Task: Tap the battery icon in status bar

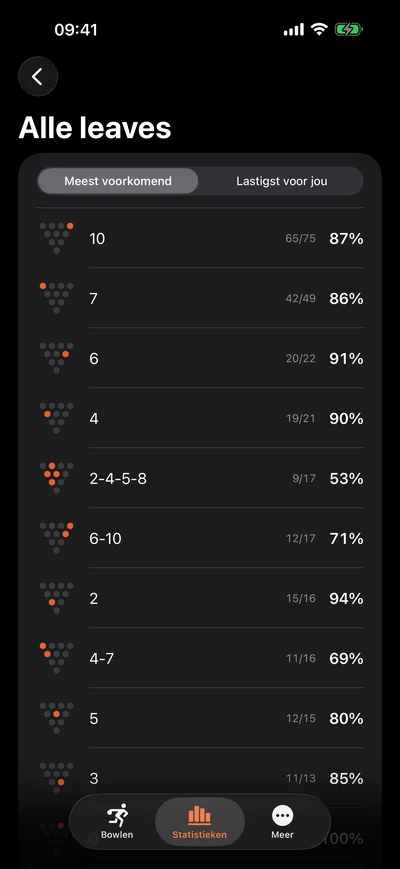Action: 348,29
